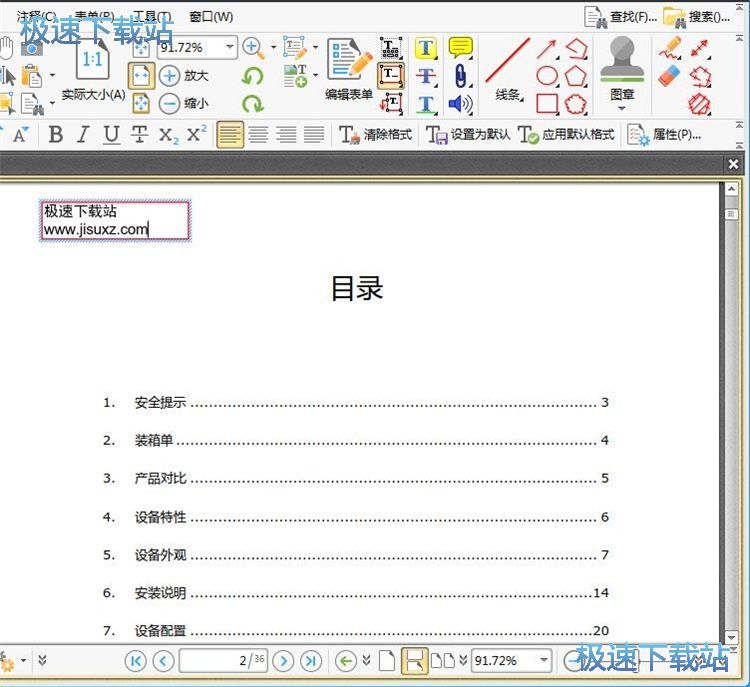Select the arrow drawing tool
The width and height of the screenshot is (750, 687).
pyautogui.click(x=546, y=49)
